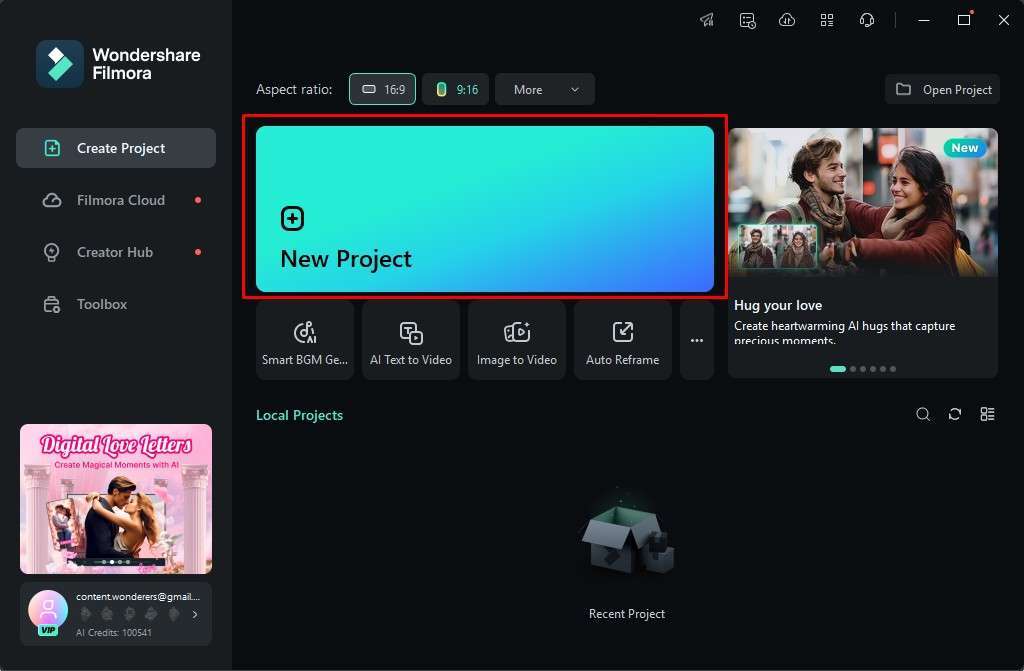Click the last carousel indicator dot
This screenshot has height=671, width=1024.
893,369
